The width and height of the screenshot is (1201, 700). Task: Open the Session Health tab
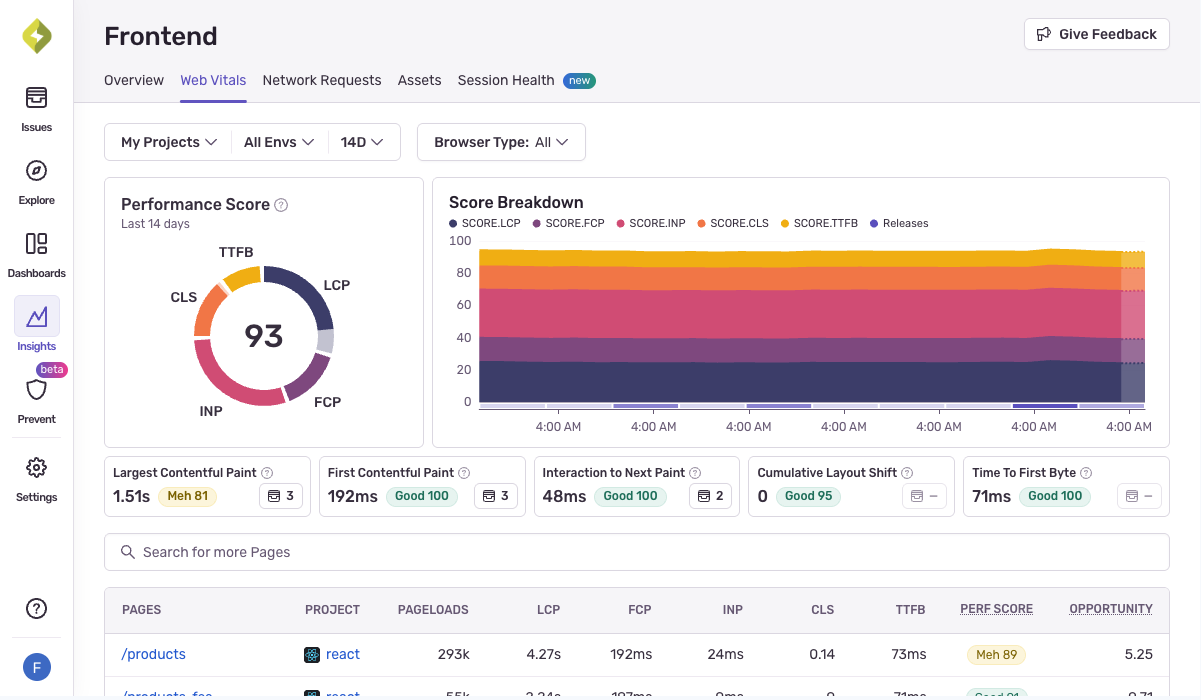click(x=506, y=80)
